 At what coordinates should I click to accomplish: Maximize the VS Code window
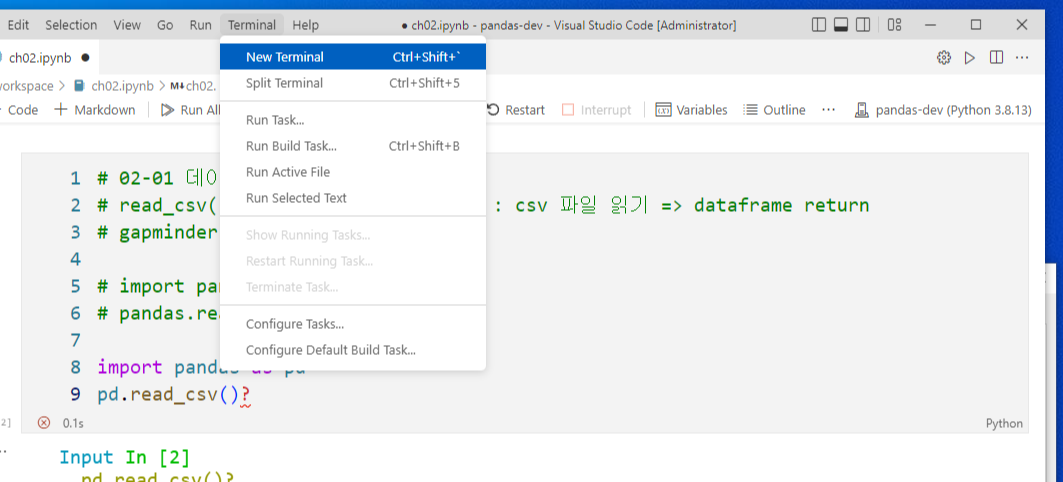(x=976, y=25)
